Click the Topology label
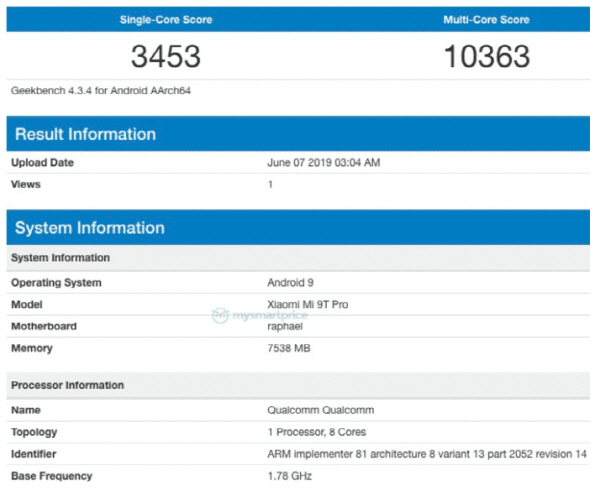The height and width of the screenshot is (496, 600). [34, 432]
